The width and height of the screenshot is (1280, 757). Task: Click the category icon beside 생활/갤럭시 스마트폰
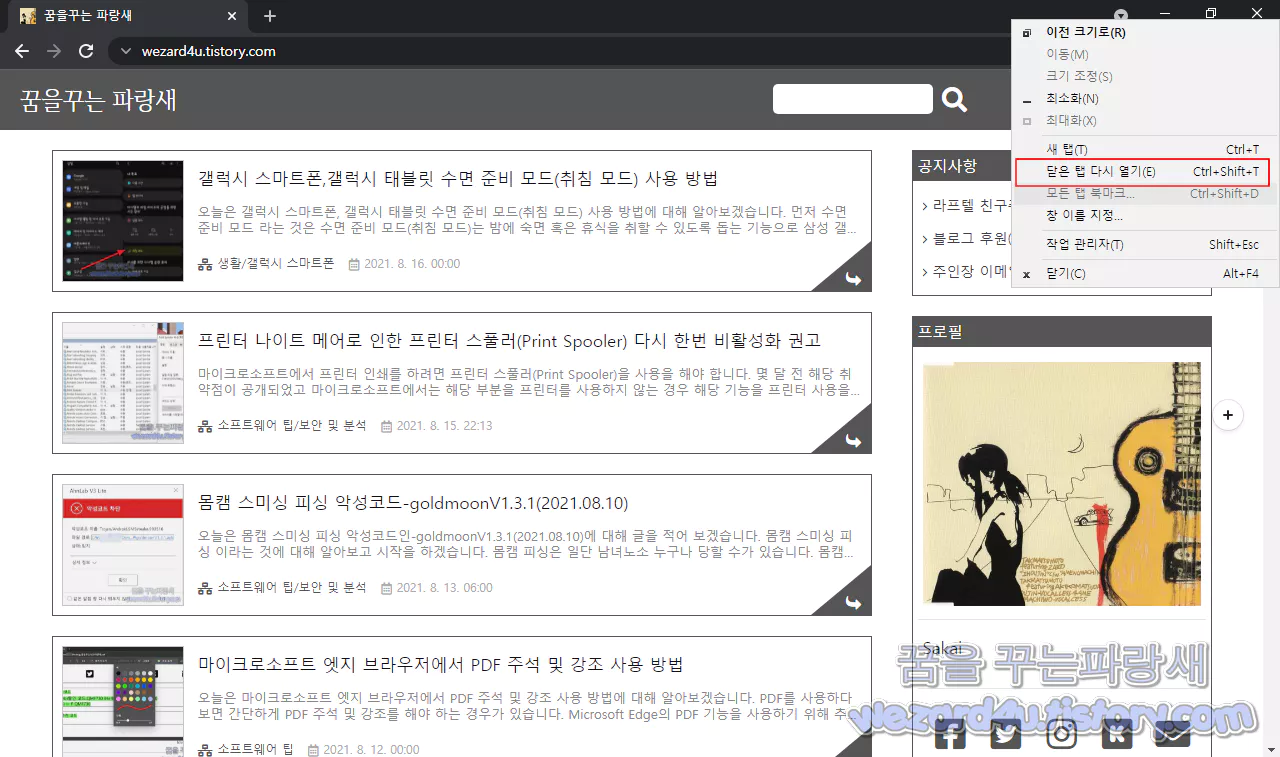point(205,264)
